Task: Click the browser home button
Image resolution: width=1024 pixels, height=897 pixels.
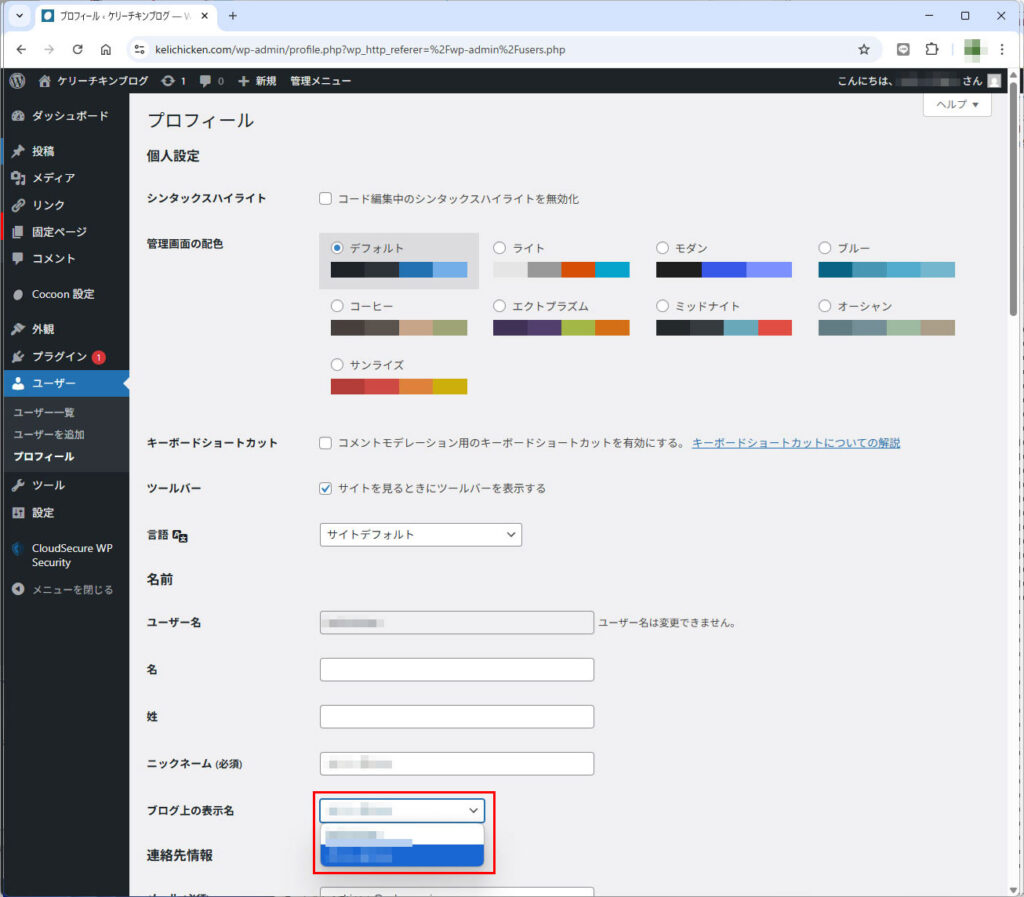Action: point(106,49)
